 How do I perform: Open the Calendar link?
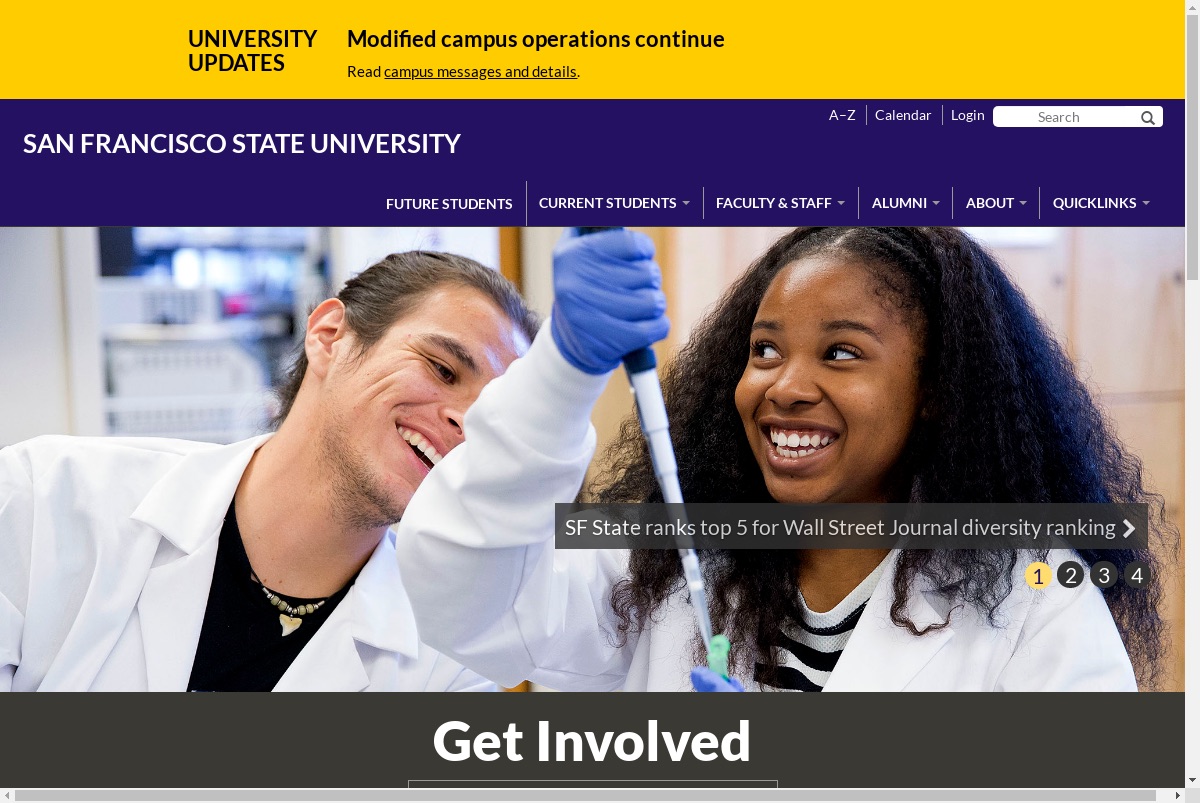[x=903, y=115]
